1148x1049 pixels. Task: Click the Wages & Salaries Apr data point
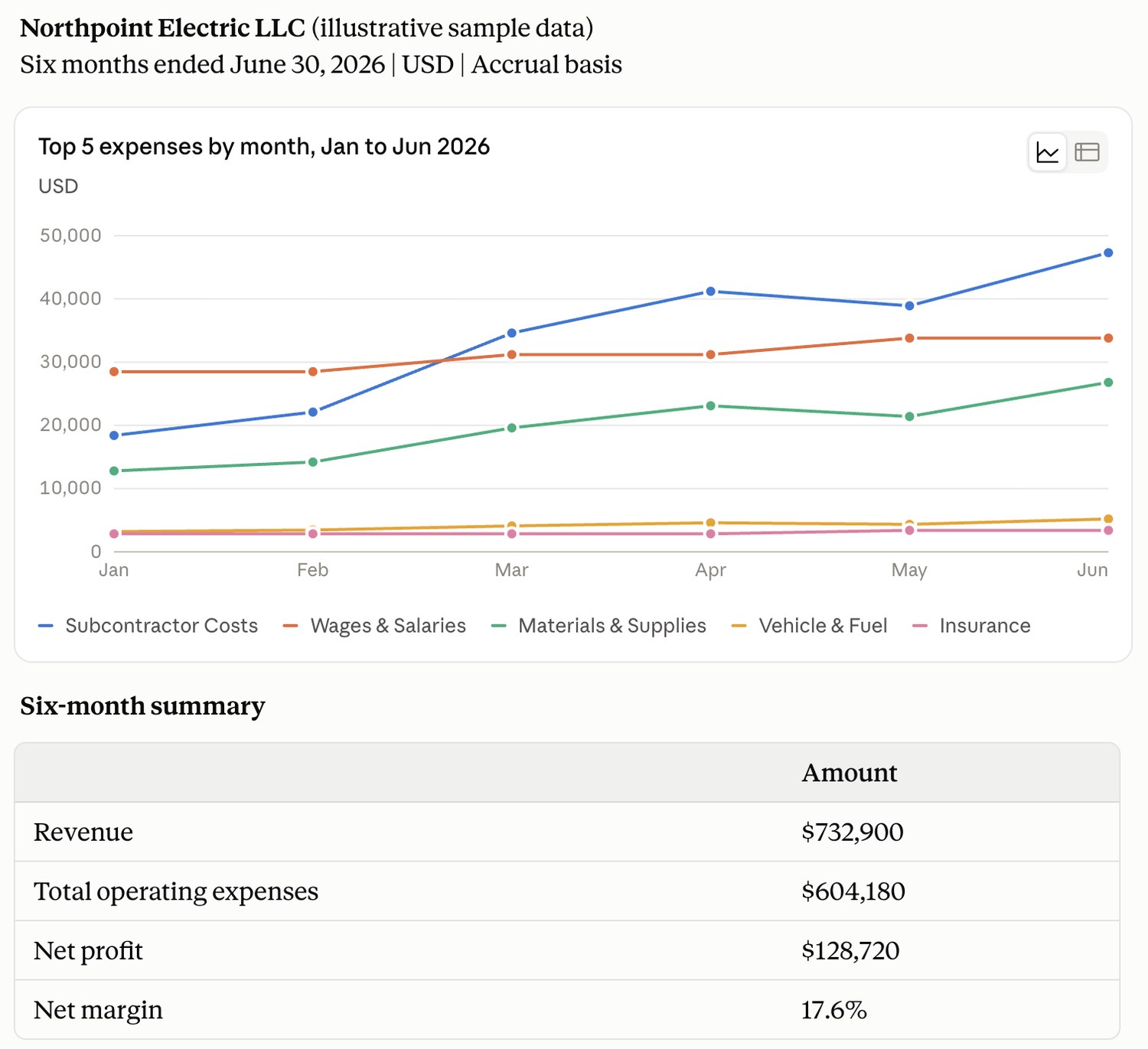pos(710,355)
